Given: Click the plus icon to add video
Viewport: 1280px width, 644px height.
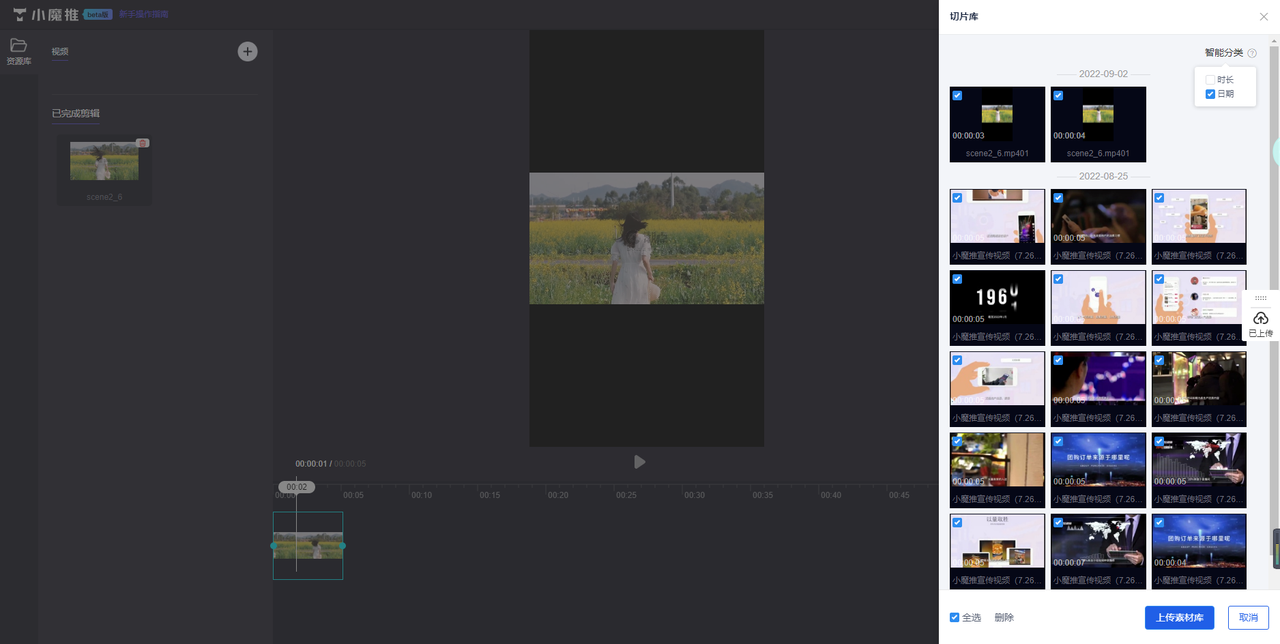Looking at the screenshot, I should click(x=247, y=52).
